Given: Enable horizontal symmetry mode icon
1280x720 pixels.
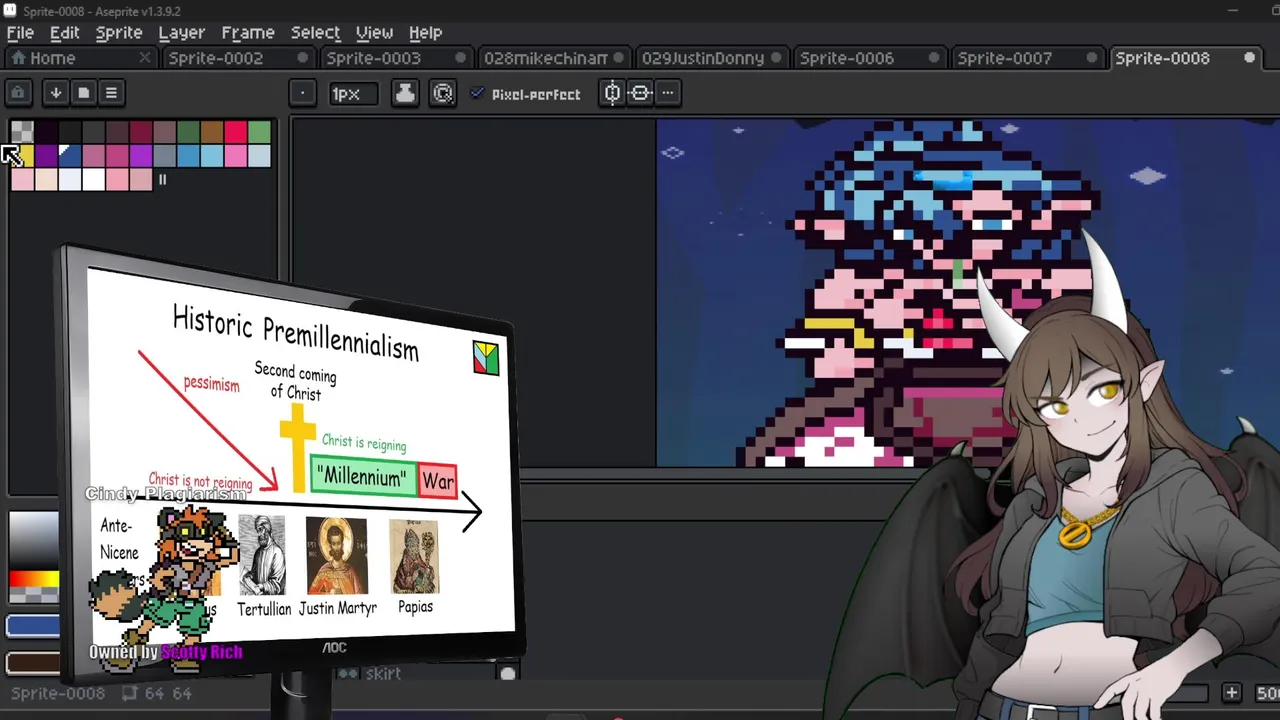Looking at the screenshot, I should tap(612, 94).
